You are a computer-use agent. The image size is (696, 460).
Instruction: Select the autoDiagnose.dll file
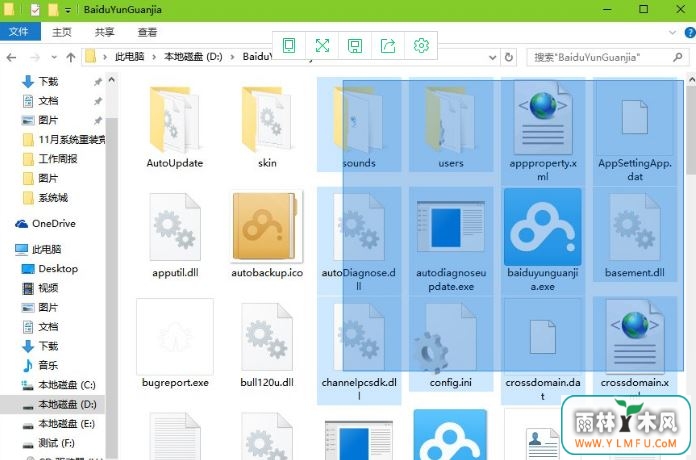pos(359,240)
